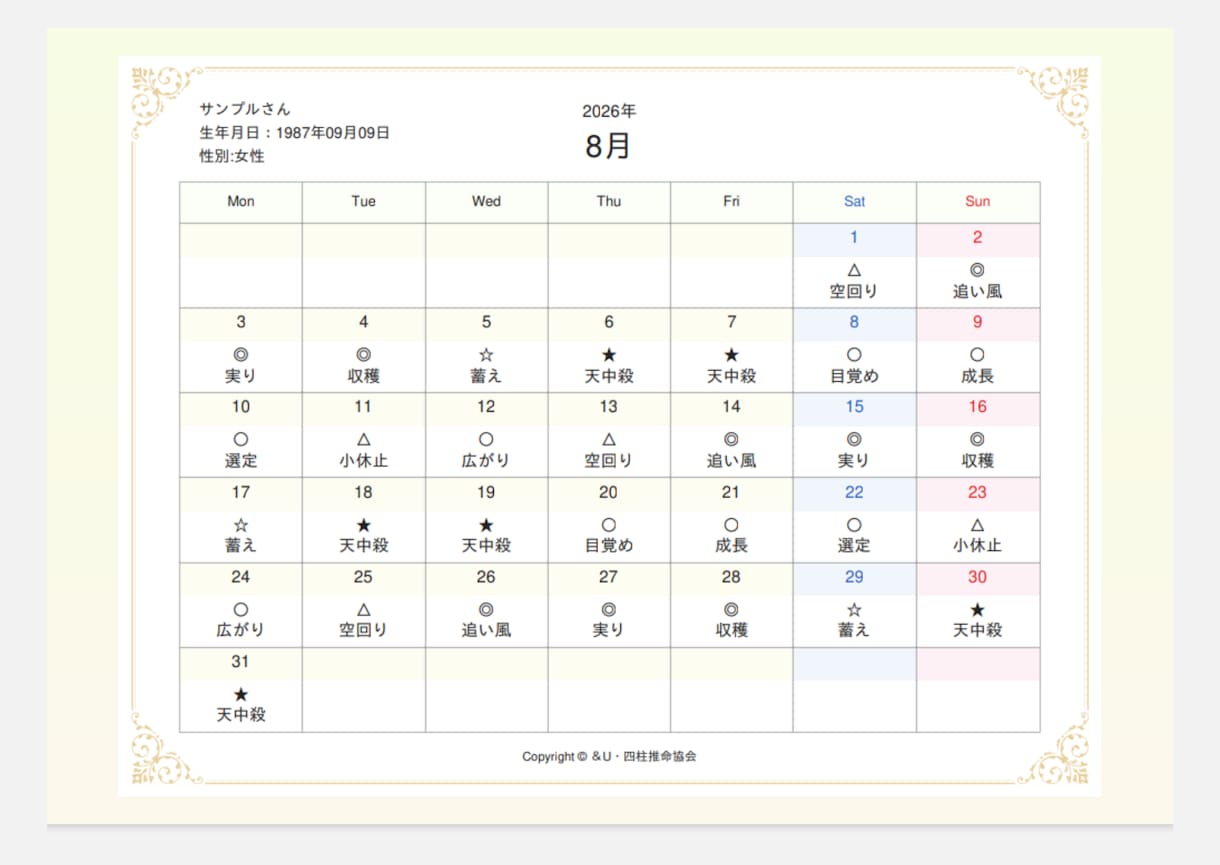The width and height of the screenshot is (1220, 865).
Task: Click the double circle on August 16
Action: click(x=977, y=439)
